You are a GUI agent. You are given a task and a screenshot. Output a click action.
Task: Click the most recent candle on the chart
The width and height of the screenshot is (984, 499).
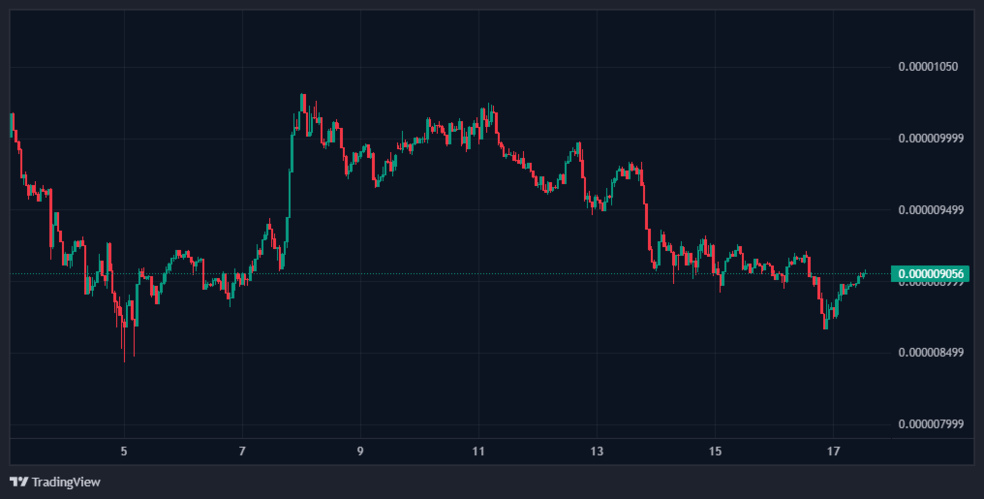[863, 273]
